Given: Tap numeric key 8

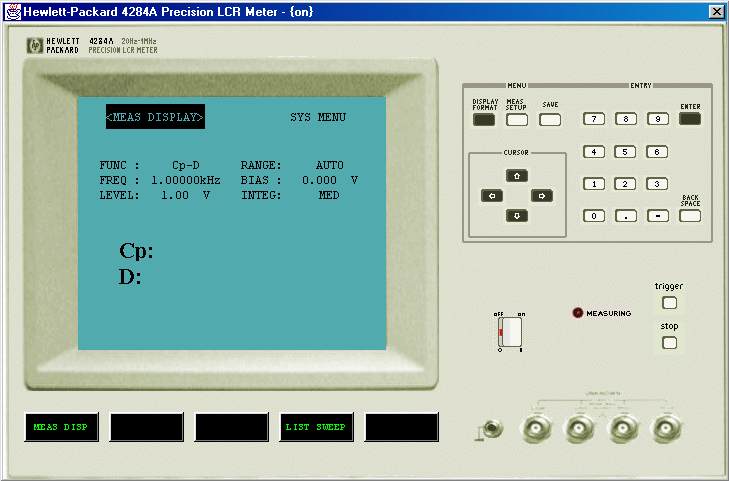Looking at the screenshot, I should [x=626, y=119].
